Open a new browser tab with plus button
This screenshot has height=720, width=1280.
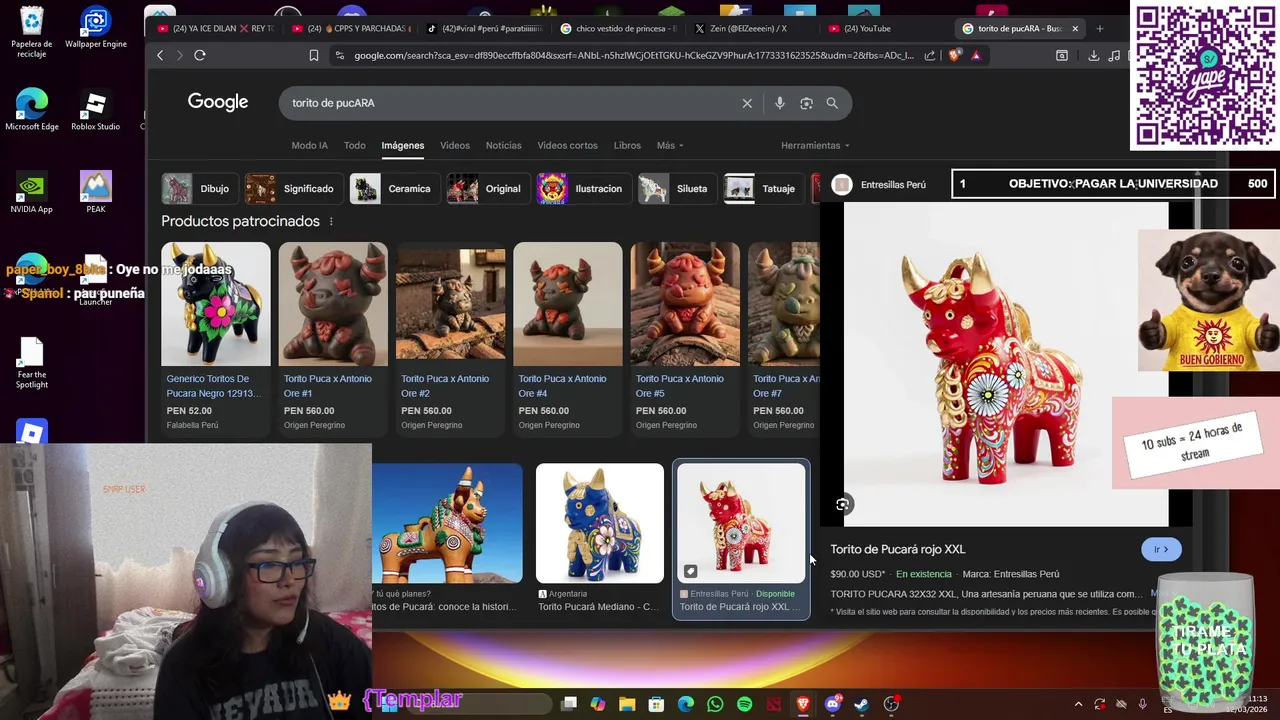click(x=1100, y=28)
